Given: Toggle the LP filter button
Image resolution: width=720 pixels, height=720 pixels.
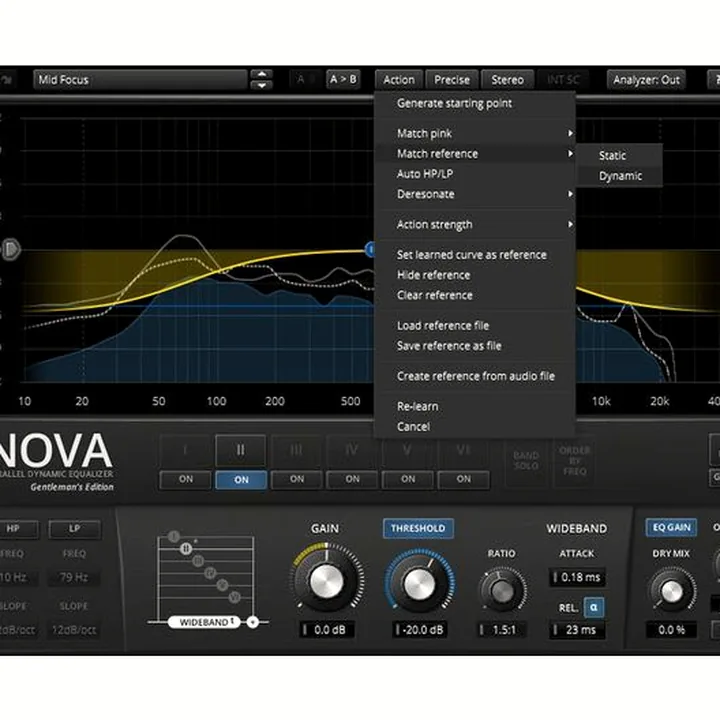Looking at the screenshot, I should pyautogui.click(x=74, y=529).
